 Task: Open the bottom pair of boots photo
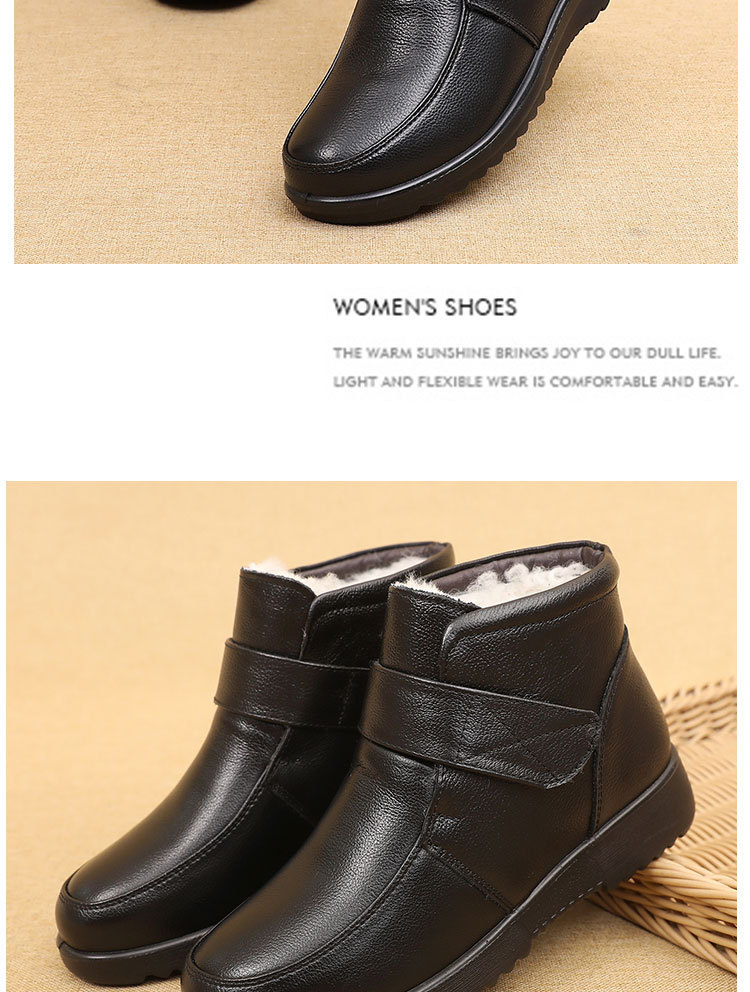point(372,736)
